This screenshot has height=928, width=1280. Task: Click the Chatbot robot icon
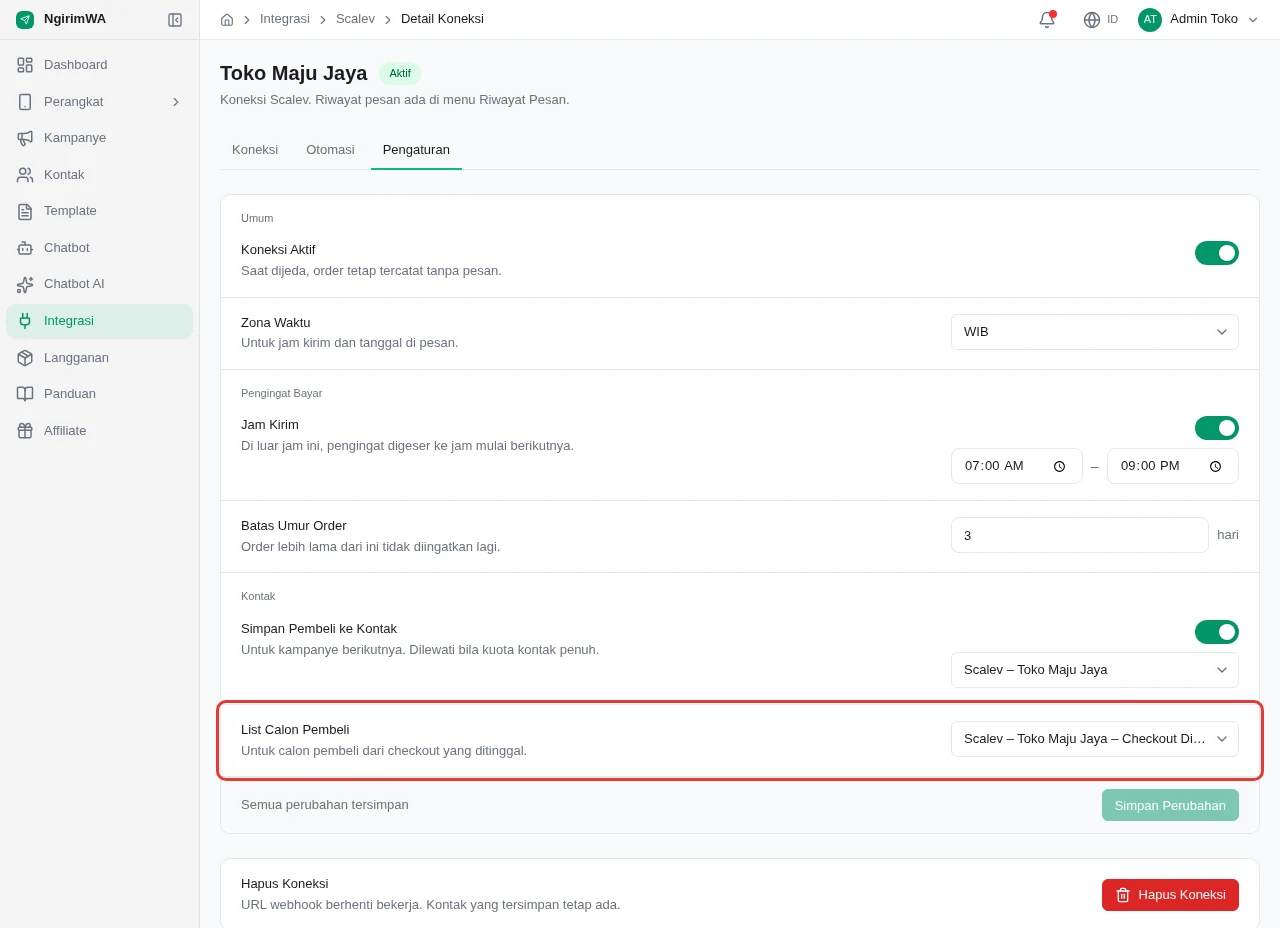click(25, 248)
